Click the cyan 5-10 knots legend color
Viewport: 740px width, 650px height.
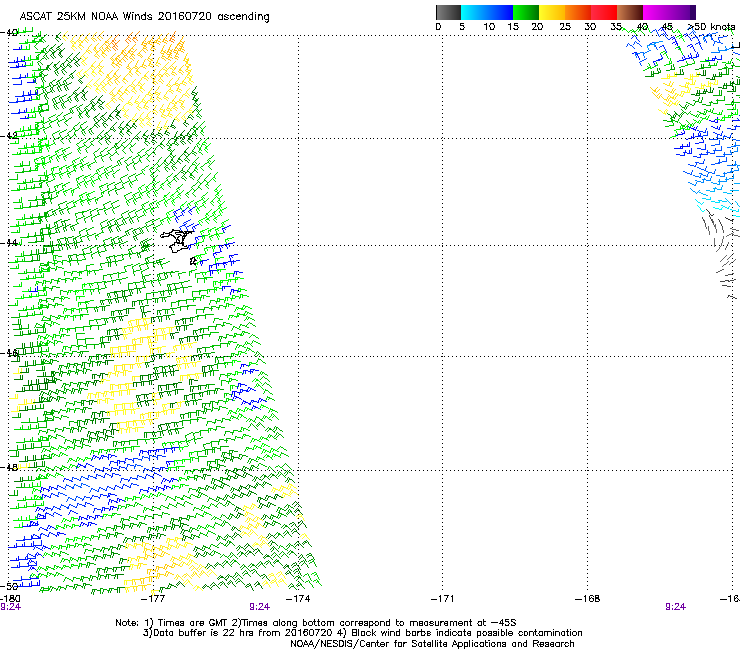[x=474, y=12]
